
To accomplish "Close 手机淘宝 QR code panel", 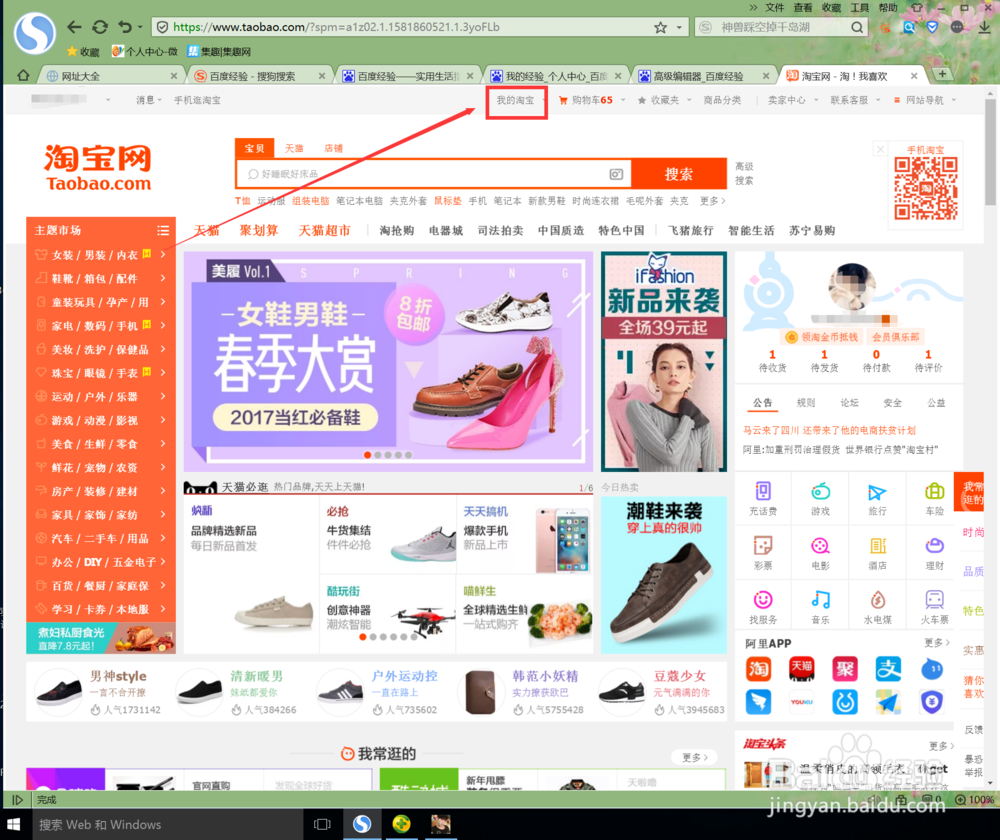I will click(x=880, y=149).
